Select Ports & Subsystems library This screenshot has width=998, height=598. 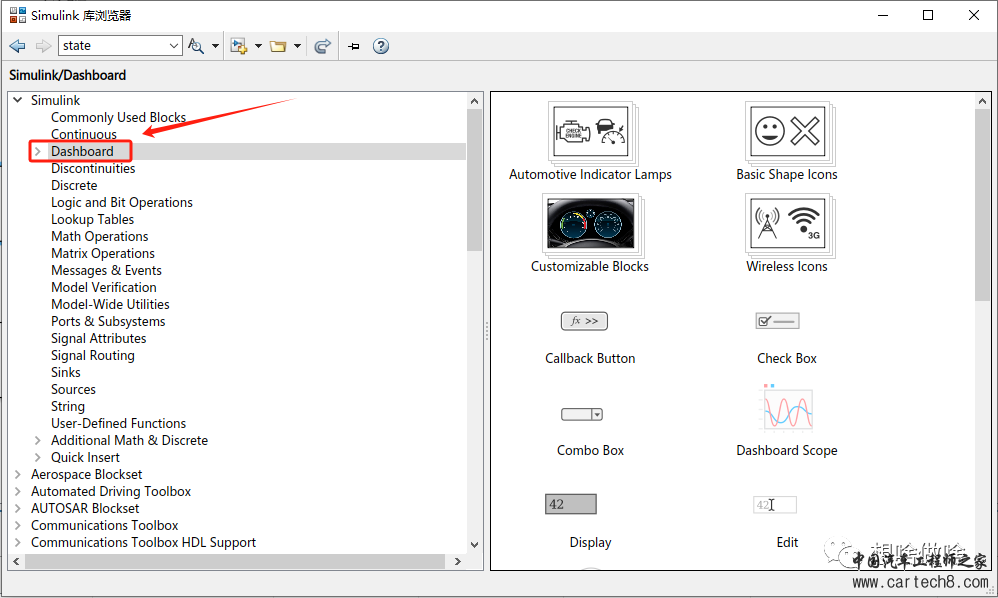coord(108,321)
